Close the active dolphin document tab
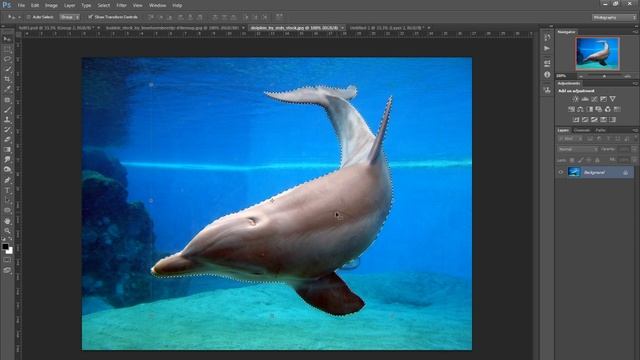The width and height of the screenshot is (640, 360). point(342,28)
